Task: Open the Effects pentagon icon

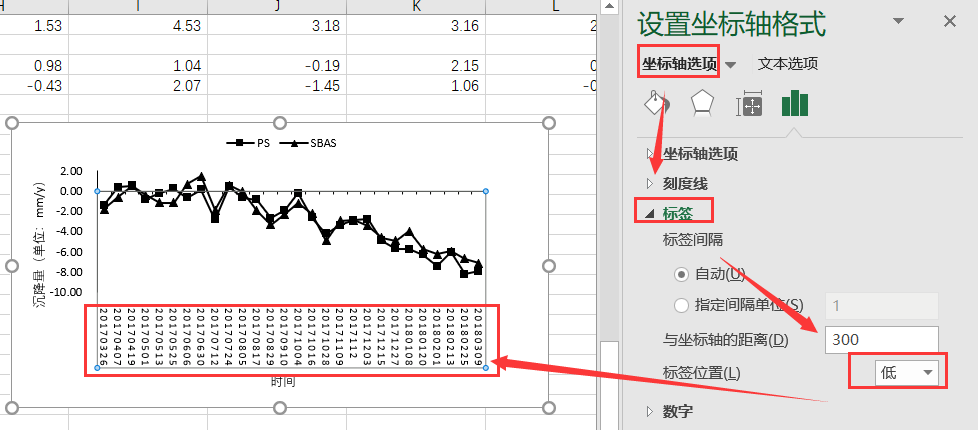Action: (702, 104)
